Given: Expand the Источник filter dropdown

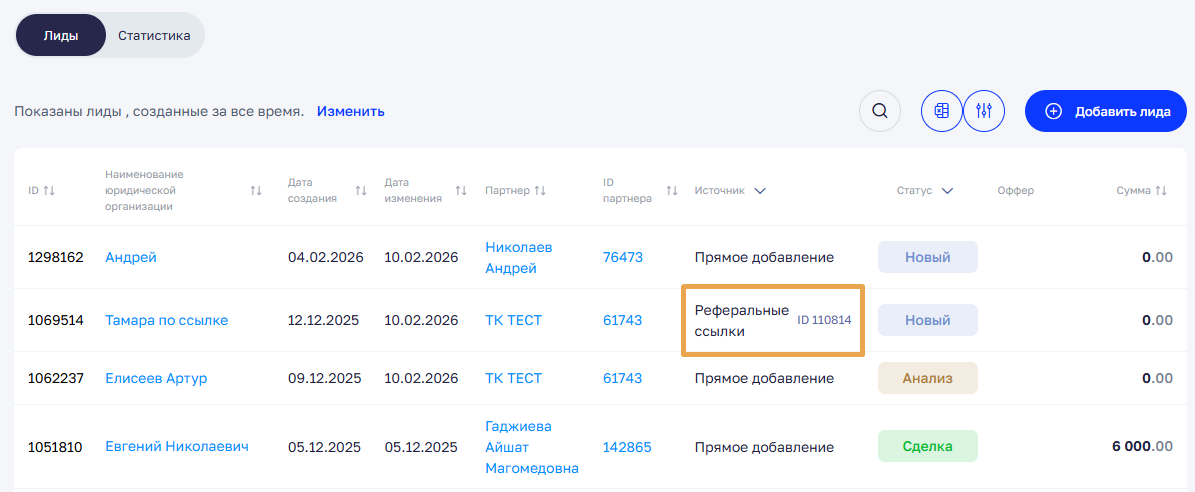Looking at the screenshot, I should (x=760, y=190).
